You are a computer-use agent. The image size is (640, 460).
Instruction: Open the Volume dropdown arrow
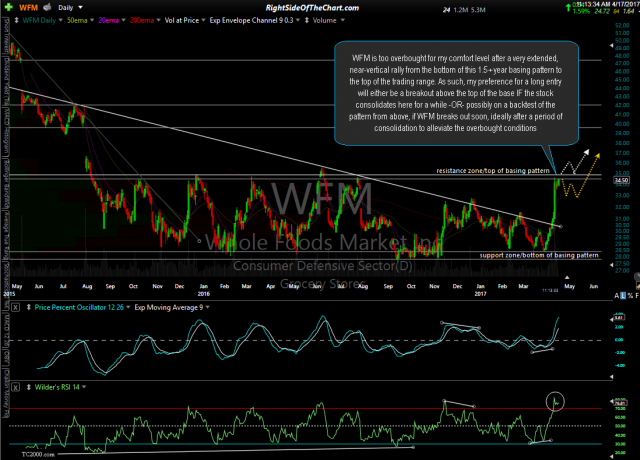point(342,20)
